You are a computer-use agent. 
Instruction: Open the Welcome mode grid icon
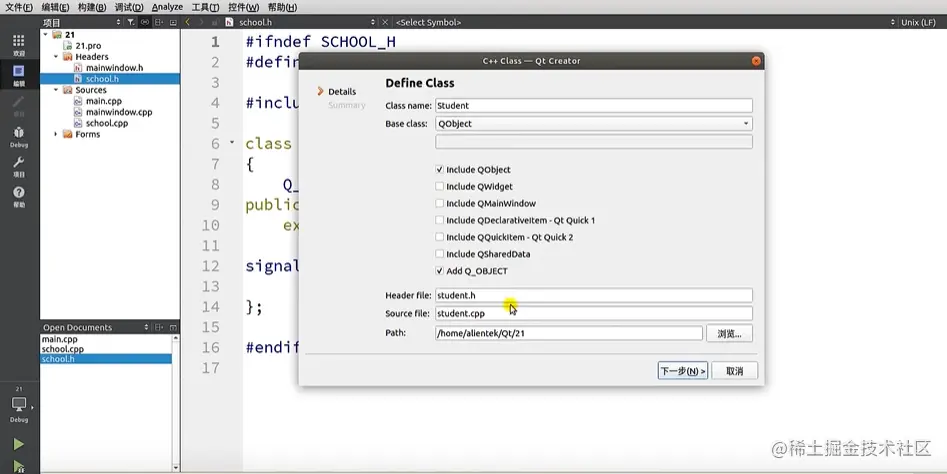coord(19,40)
